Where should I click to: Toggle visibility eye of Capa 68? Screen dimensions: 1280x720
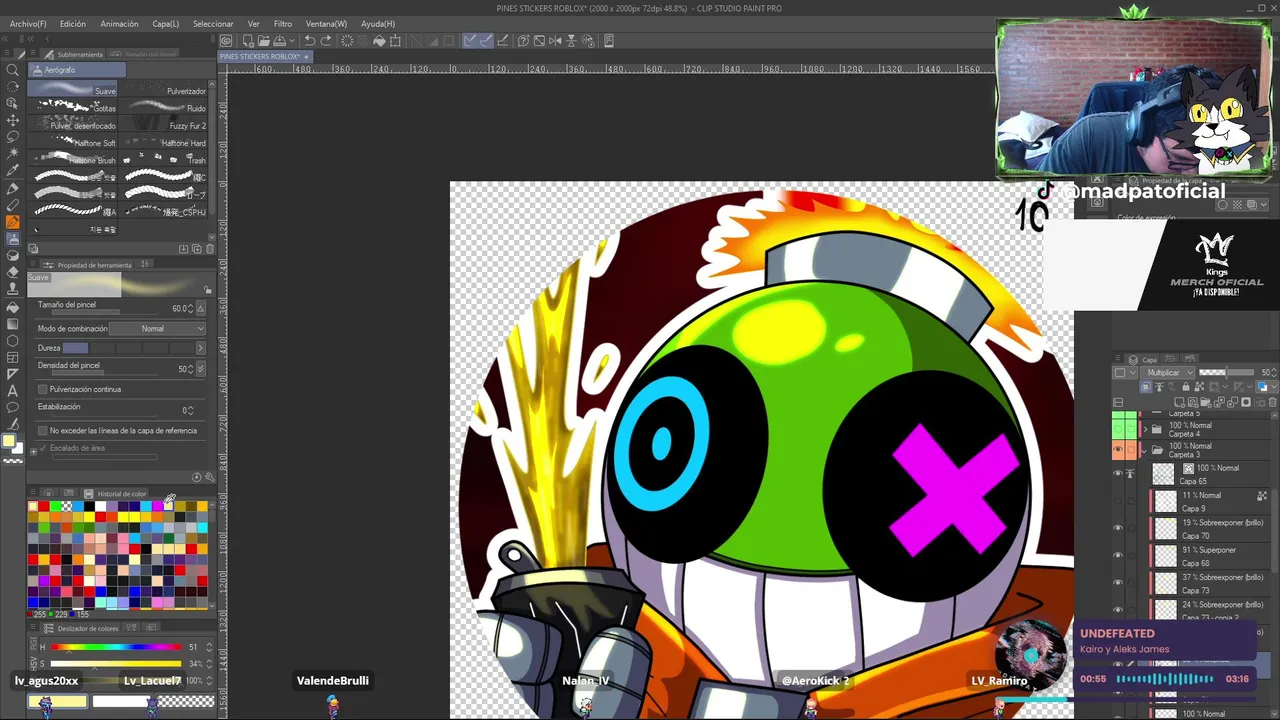[x=1118, y=556]
